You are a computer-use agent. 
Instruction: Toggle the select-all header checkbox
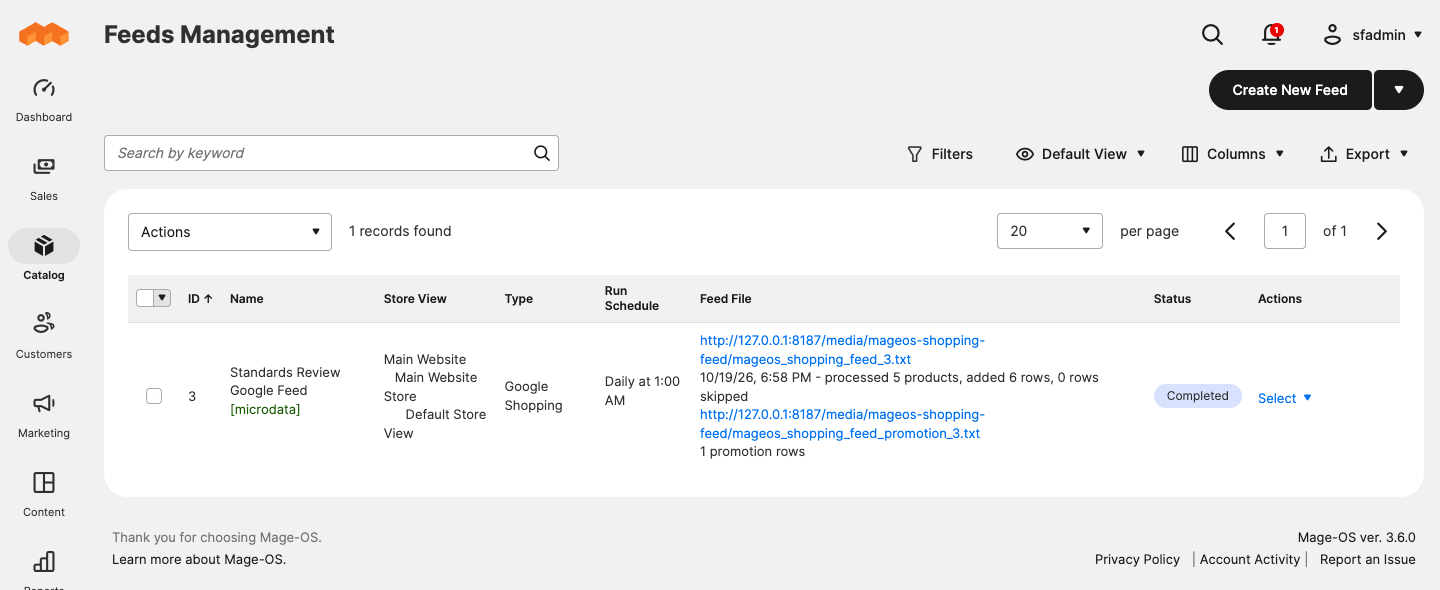click(145, 298)
